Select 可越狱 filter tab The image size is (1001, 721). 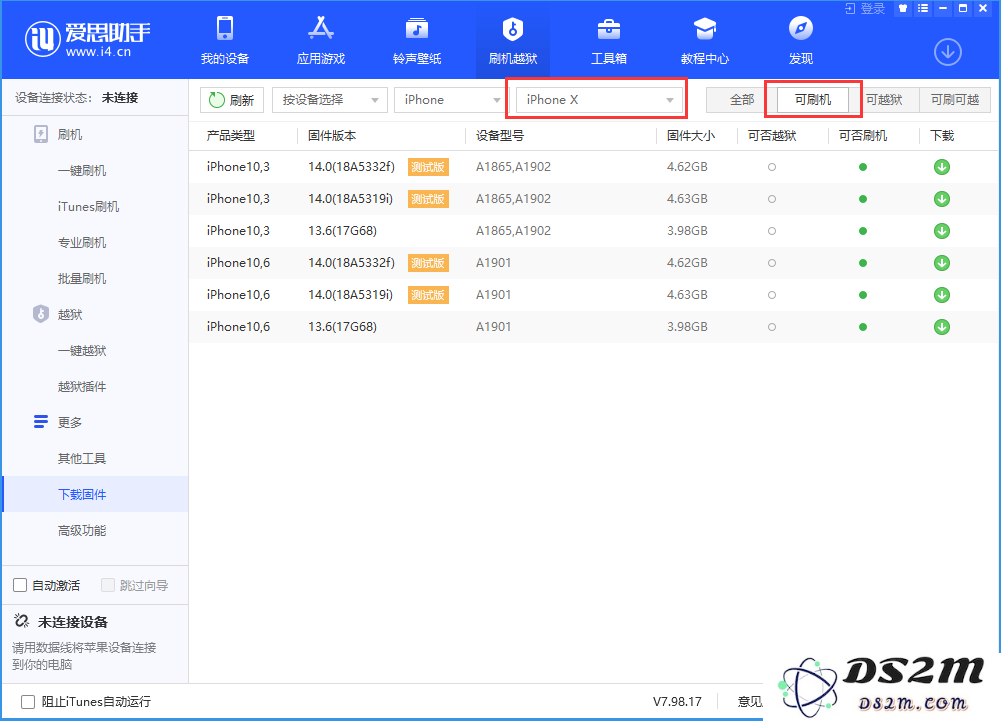click(884, 100)
